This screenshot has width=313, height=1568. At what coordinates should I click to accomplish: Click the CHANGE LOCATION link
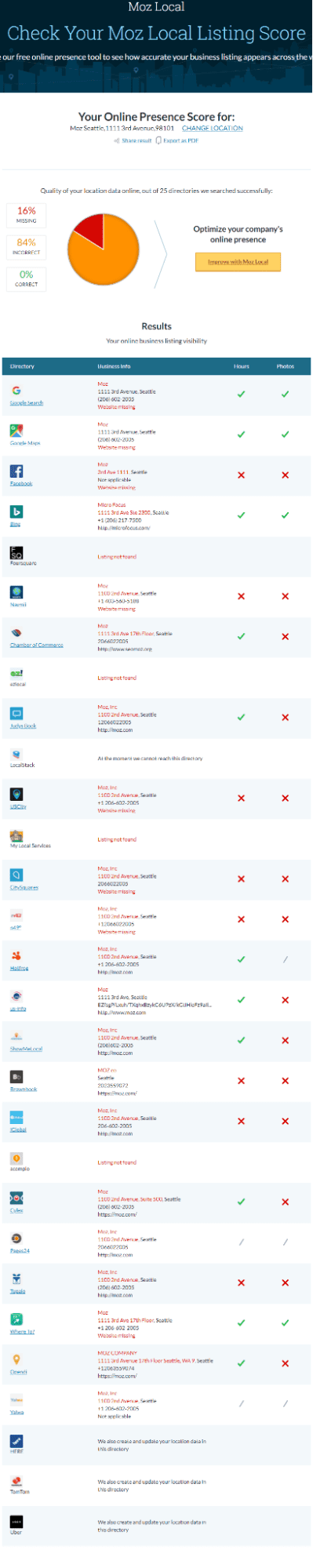tap(213, 128)
